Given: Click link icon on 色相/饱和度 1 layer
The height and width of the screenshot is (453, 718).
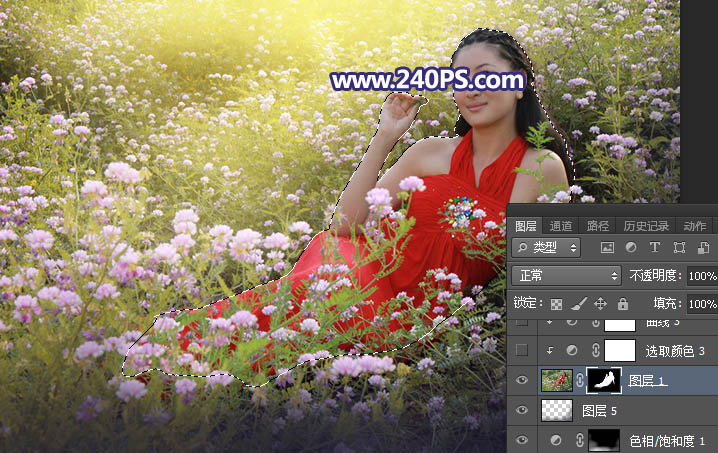Looking at the screenshot, I should pyautogui.click(x=579, y=440).
